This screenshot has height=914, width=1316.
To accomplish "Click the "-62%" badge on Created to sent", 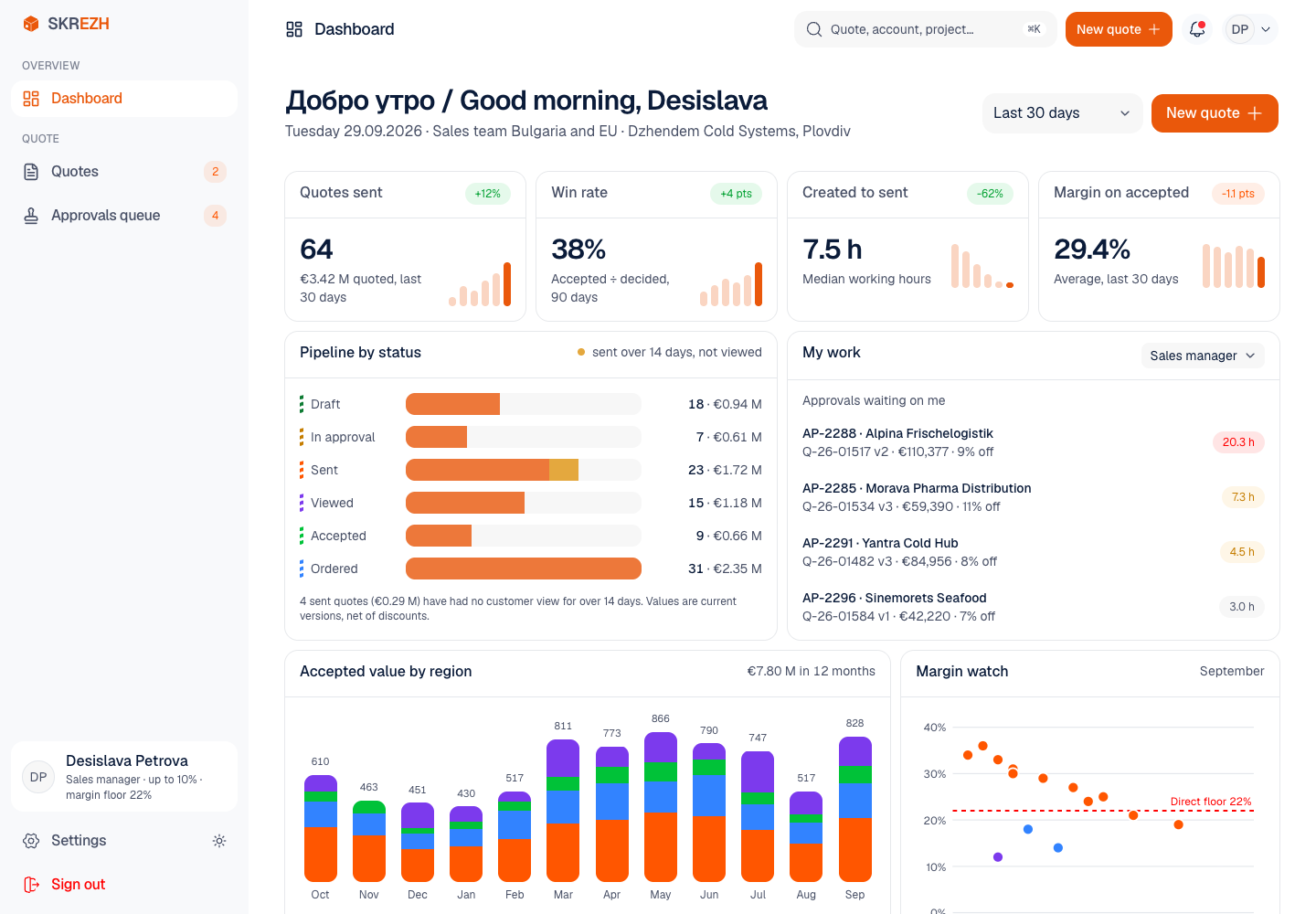I will click(x=990, y=194).
